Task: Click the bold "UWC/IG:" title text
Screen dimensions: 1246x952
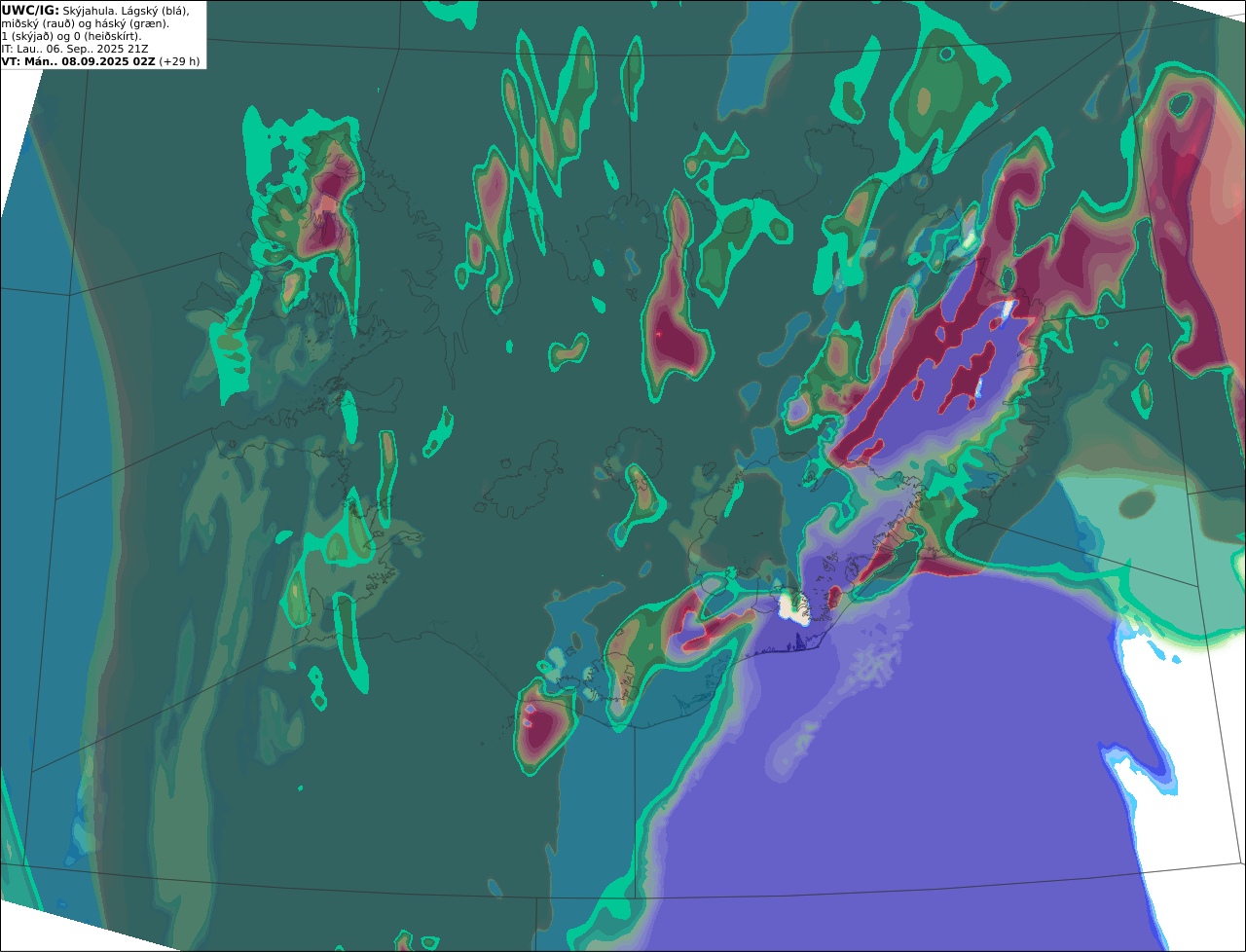Action: point(30,10)
